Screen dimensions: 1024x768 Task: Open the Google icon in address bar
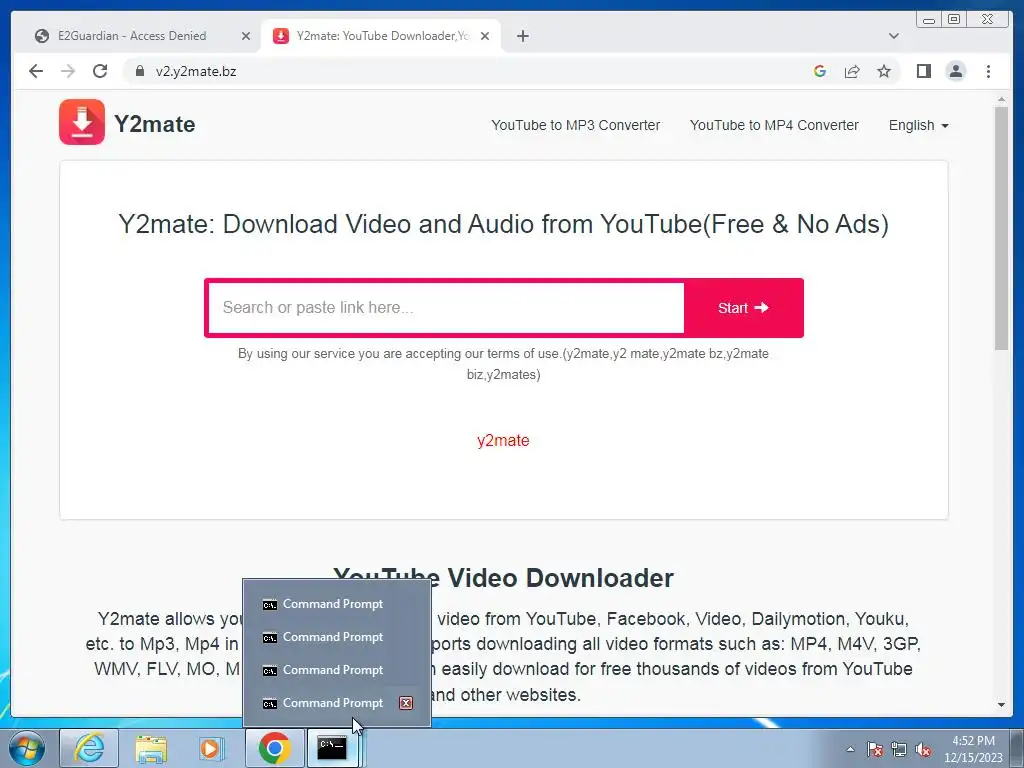(x=820, y=71)
